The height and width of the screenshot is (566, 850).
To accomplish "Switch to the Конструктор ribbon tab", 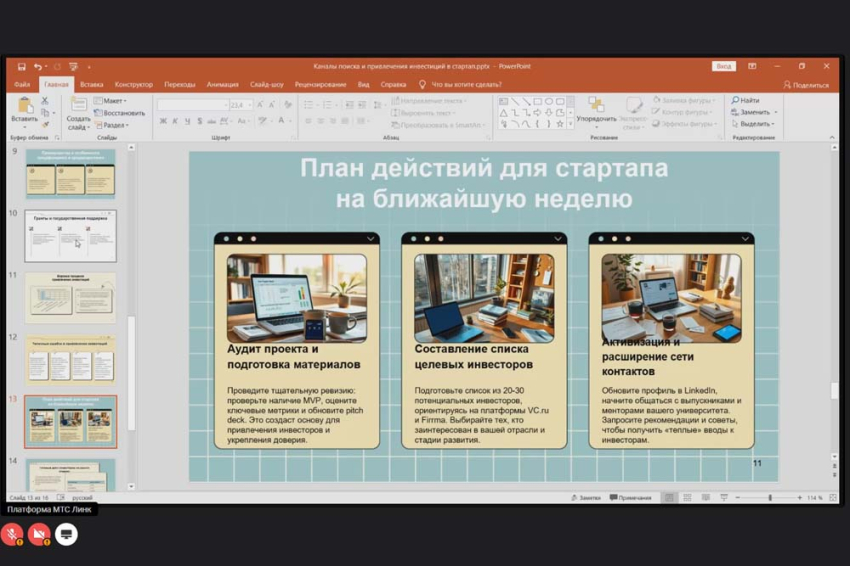I will [x=133, y=85].
